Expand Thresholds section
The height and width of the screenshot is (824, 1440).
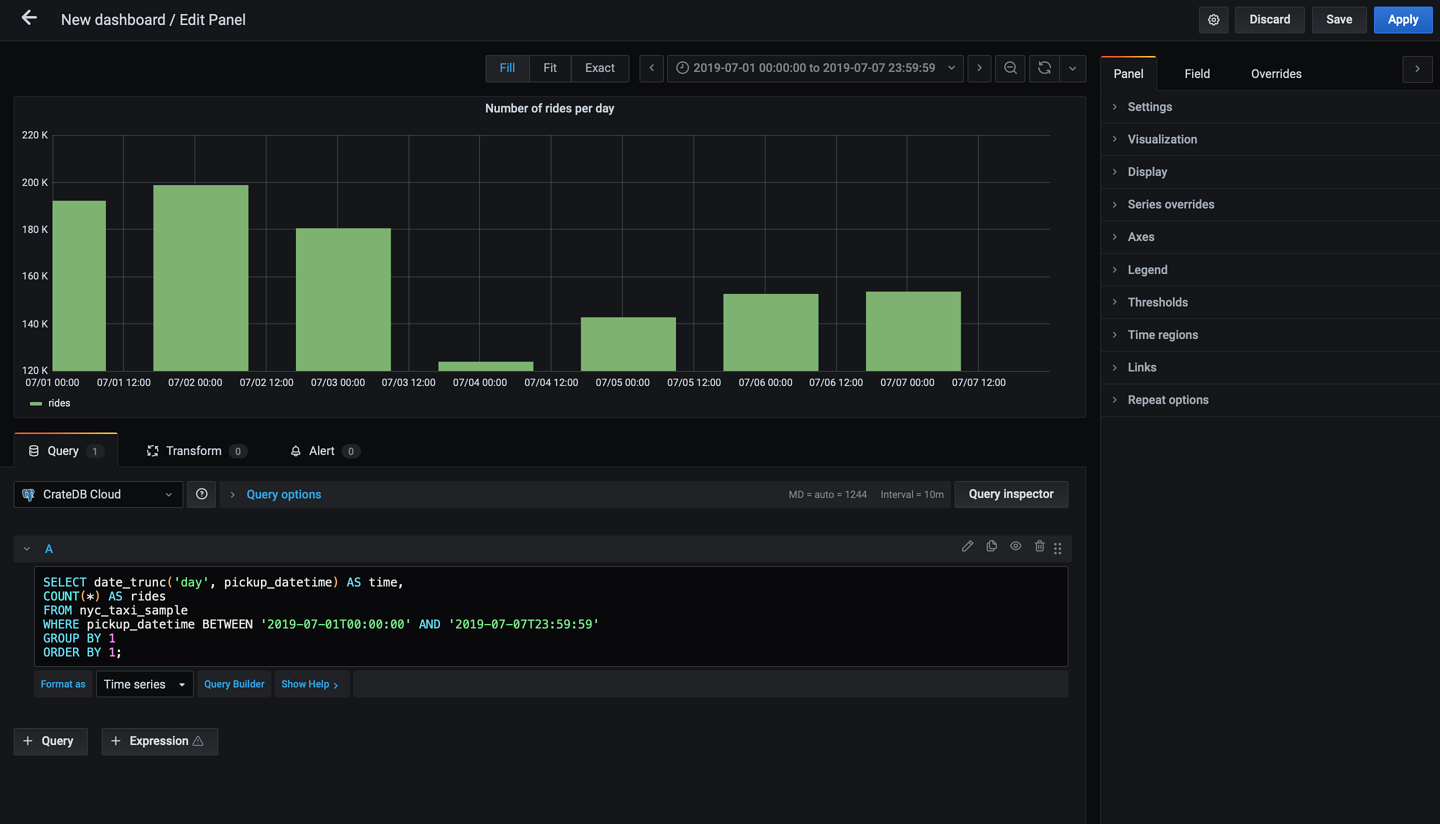click(1270, 302)
